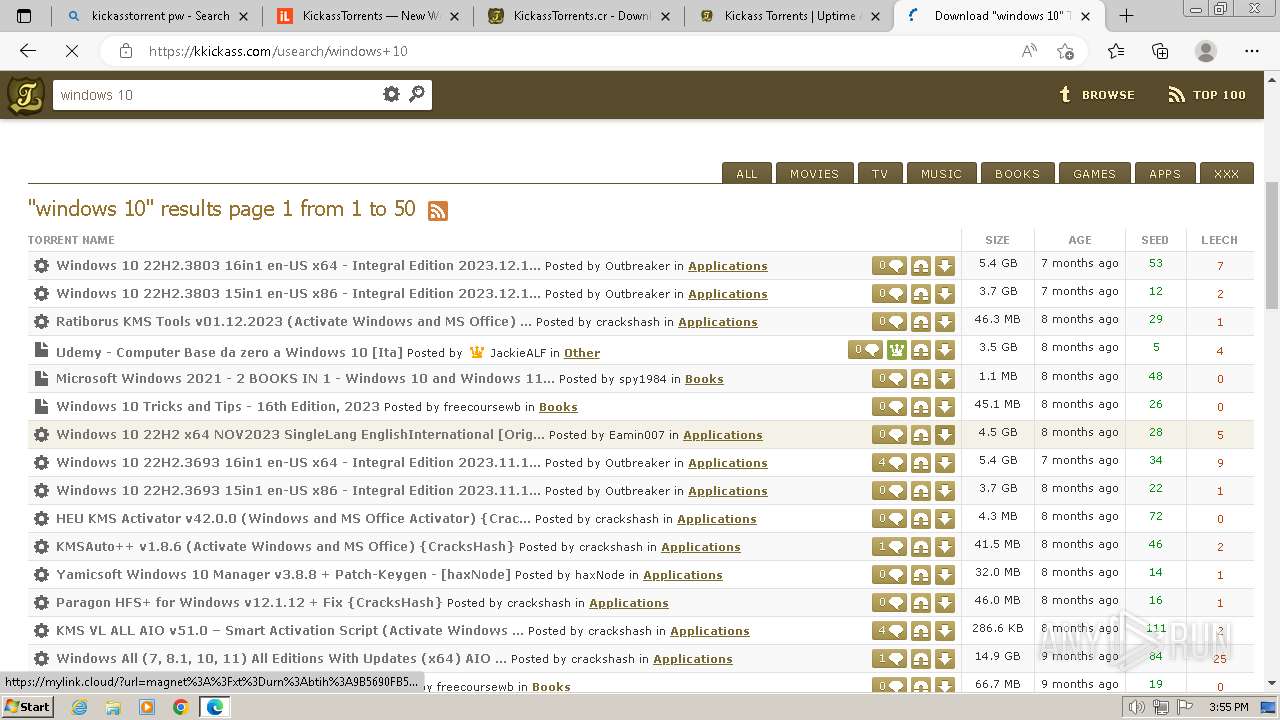Open Applications category link on HEU KMS Activator row
The height and width of the screenshot is (720, 1280).
click(x=717, y=519)
